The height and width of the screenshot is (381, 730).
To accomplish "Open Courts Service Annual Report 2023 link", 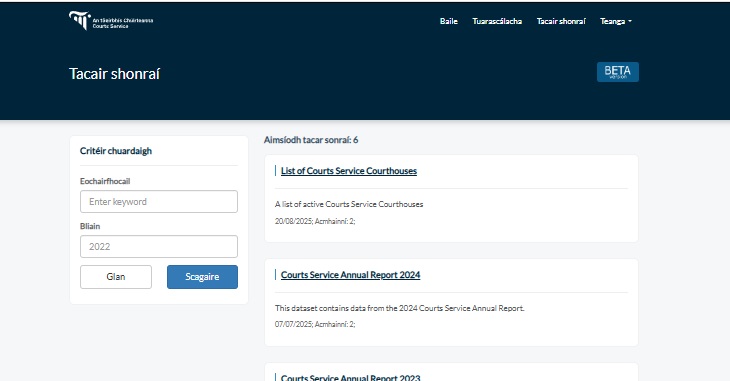I will pos(351,377).
